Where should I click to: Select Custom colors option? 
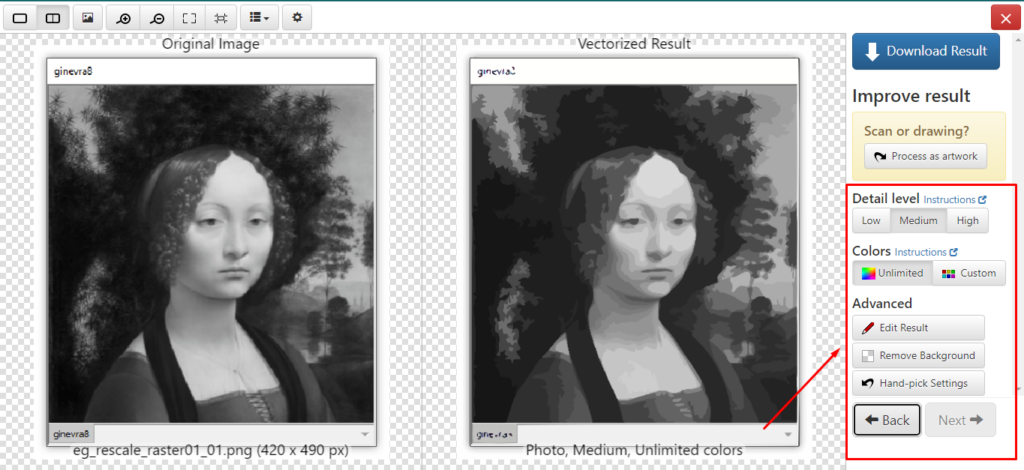[968, 273]
